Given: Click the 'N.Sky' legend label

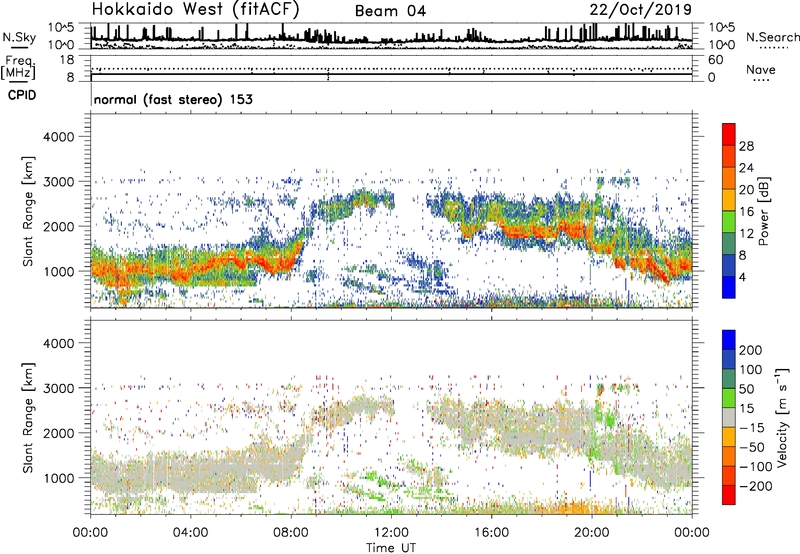Looking at the screenshot, I should tap(19, 38).
